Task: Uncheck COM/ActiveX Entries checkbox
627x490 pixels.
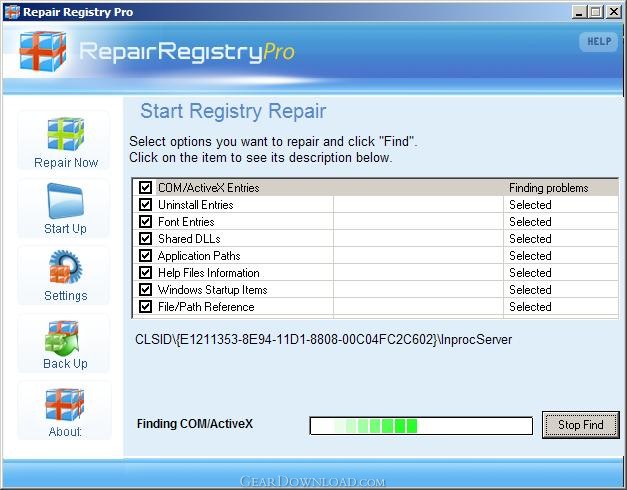Action: (145, 188)
